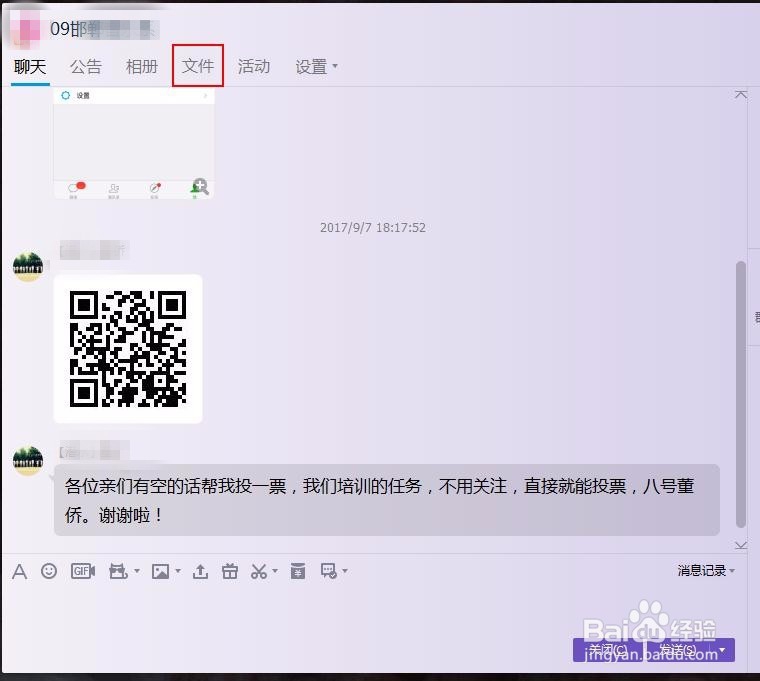Open the 消息记录 message history

[x=701, y=570]
